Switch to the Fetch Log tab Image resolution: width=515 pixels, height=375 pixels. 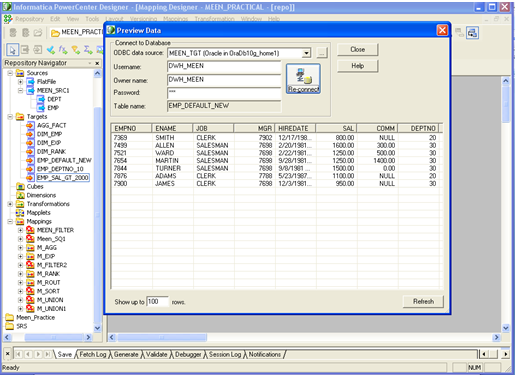(93, 354)
